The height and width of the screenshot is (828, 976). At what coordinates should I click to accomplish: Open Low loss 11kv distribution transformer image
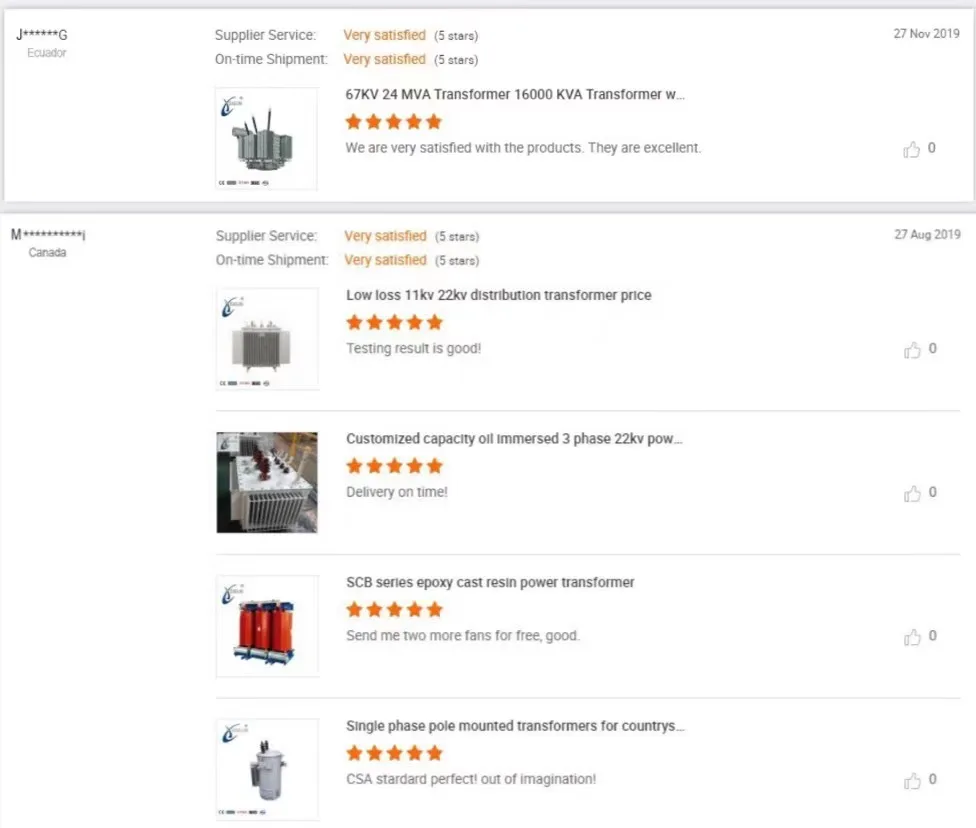267,339
